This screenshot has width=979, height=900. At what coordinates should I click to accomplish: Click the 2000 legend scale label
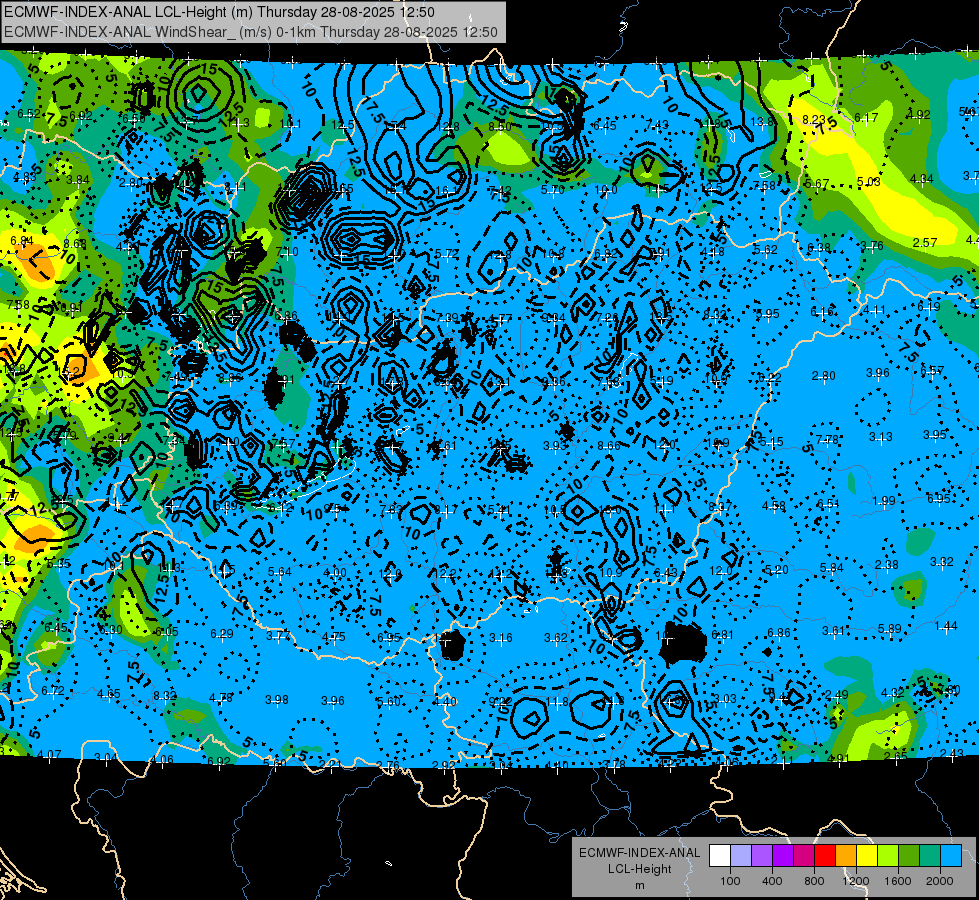point(940,881)
